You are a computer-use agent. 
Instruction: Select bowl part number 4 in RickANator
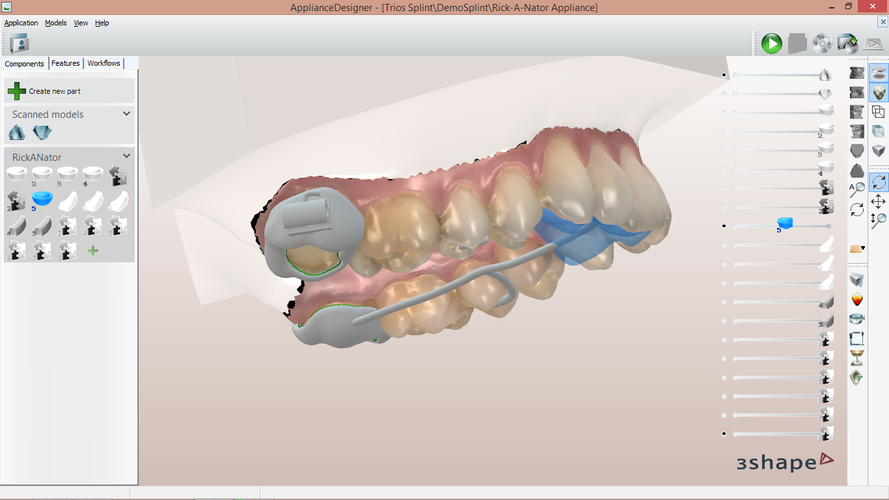92,175
